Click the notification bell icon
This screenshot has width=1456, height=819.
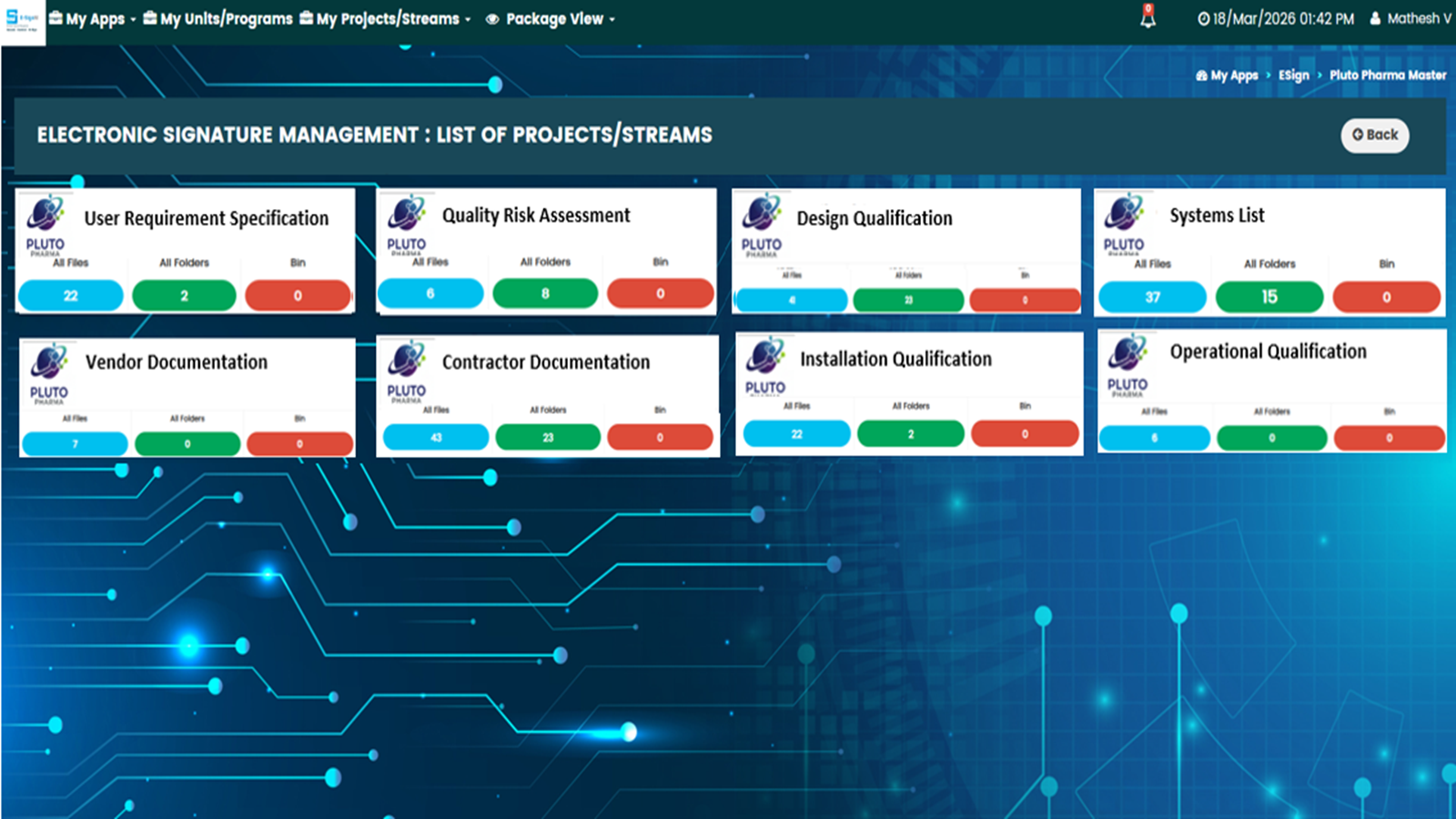(1148, 17)
